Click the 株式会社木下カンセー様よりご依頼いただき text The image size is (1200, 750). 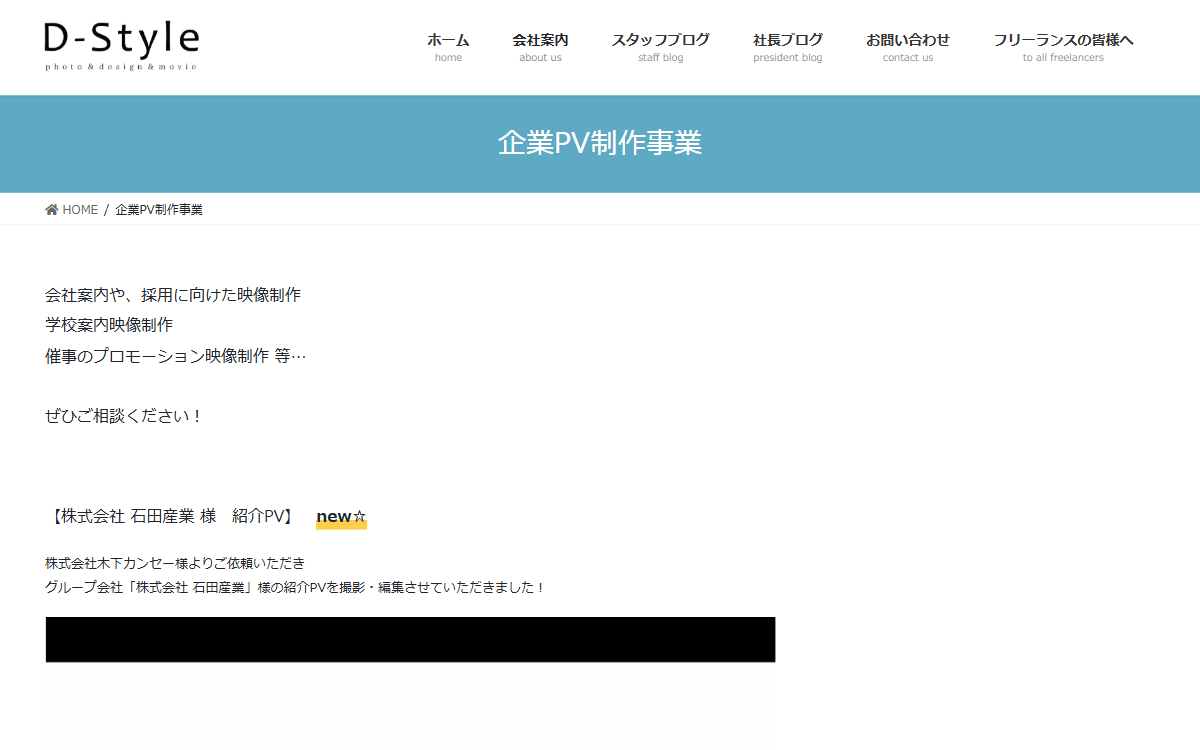pyautogui.click(x=175, y=563)
